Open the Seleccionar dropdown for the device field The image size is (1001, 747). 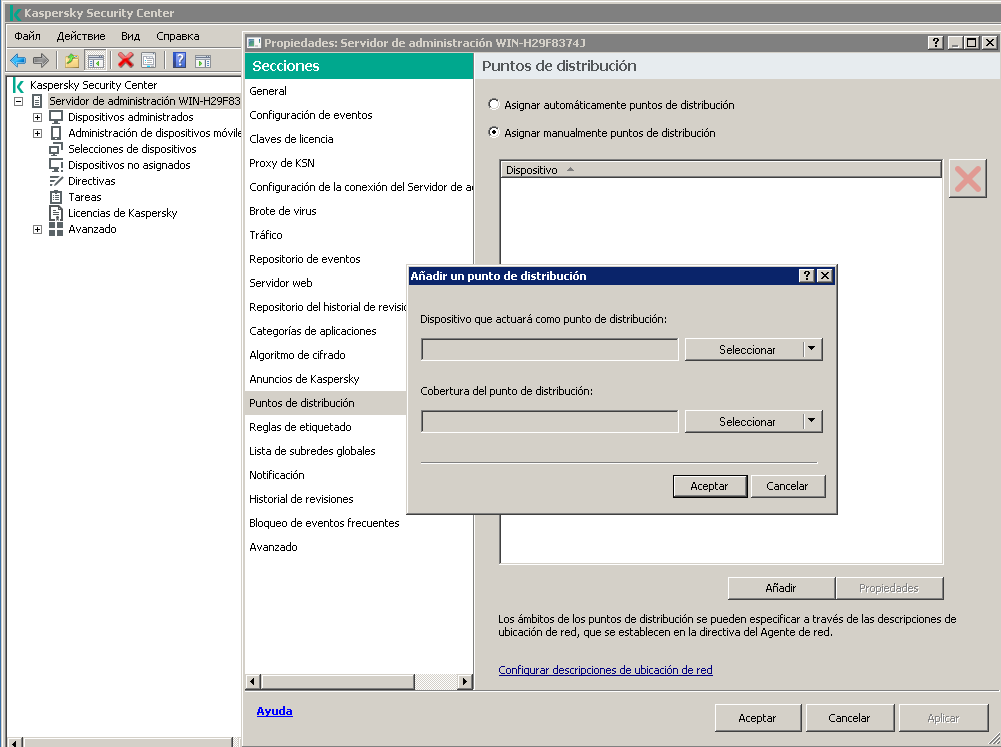744,349
